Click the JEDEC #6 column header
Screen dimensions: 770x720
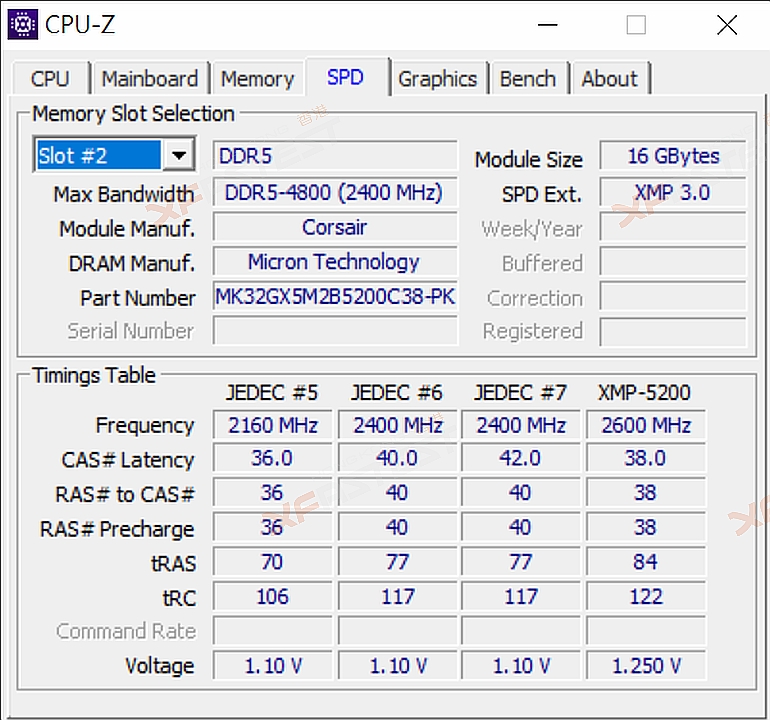point(397,392)
